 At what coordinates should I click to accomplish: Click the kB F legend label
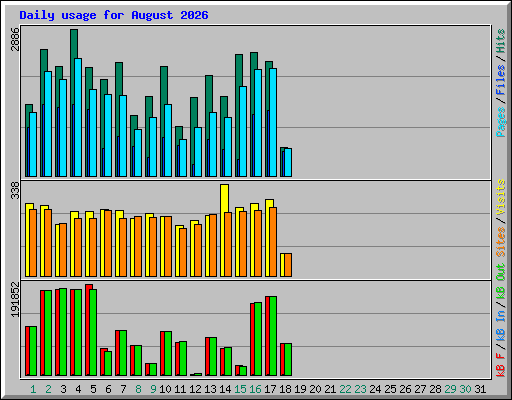point(501,366)
